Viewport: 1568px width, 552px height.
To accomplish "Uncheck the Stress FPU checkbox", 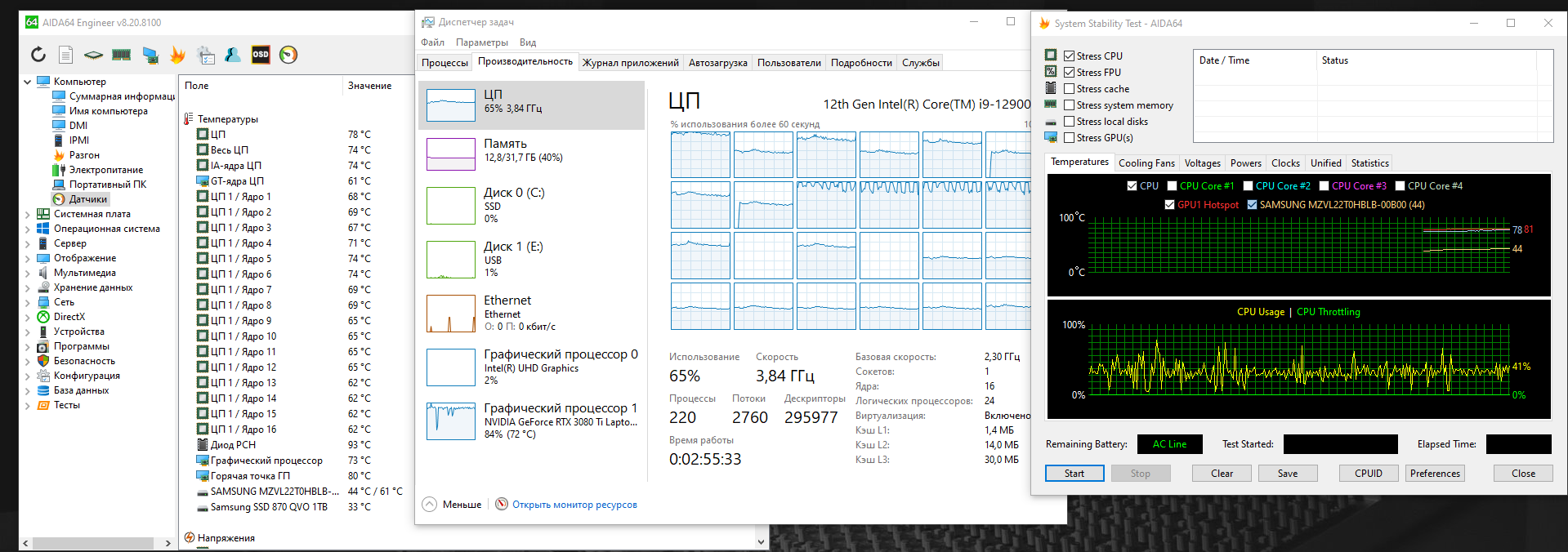I will (x=1069, y=73).
